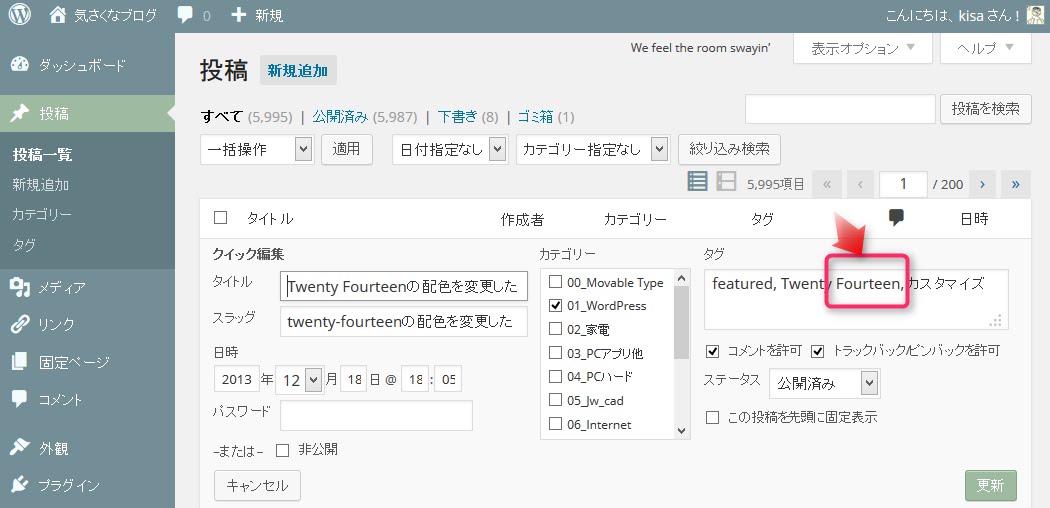Screen dimensions: 1050x508
Task: Focus the パスワード field
Action: click(x=376, y=415)
